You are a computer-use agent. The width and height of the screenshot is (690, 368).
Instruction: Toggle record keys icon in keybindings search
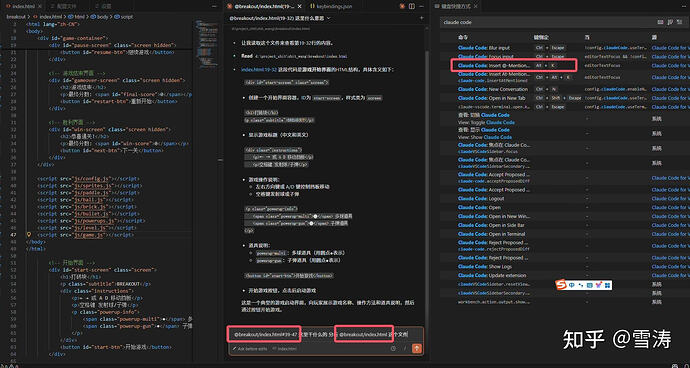click(x=660, y=22)
